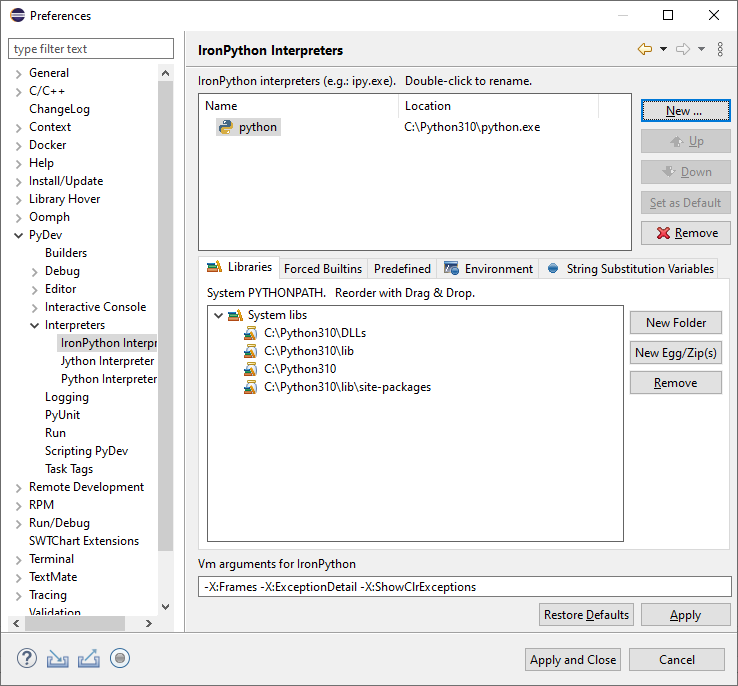Collapse the PyDev preferences tree node
The image size is (738, 686).
tap(18, 235)
